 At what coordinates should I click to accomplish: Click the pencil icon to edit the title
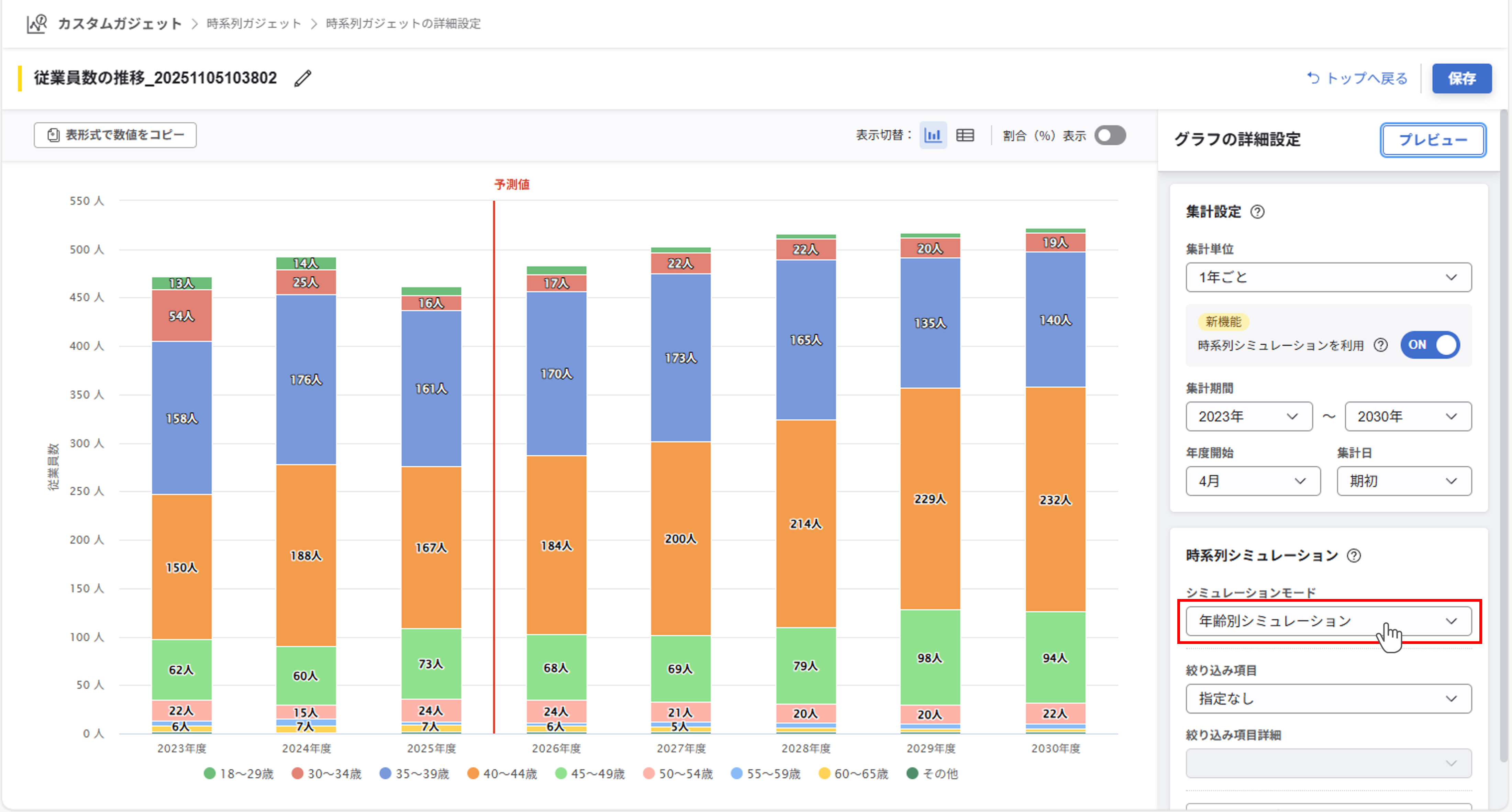pyautogui.click(x=302, y=78)
